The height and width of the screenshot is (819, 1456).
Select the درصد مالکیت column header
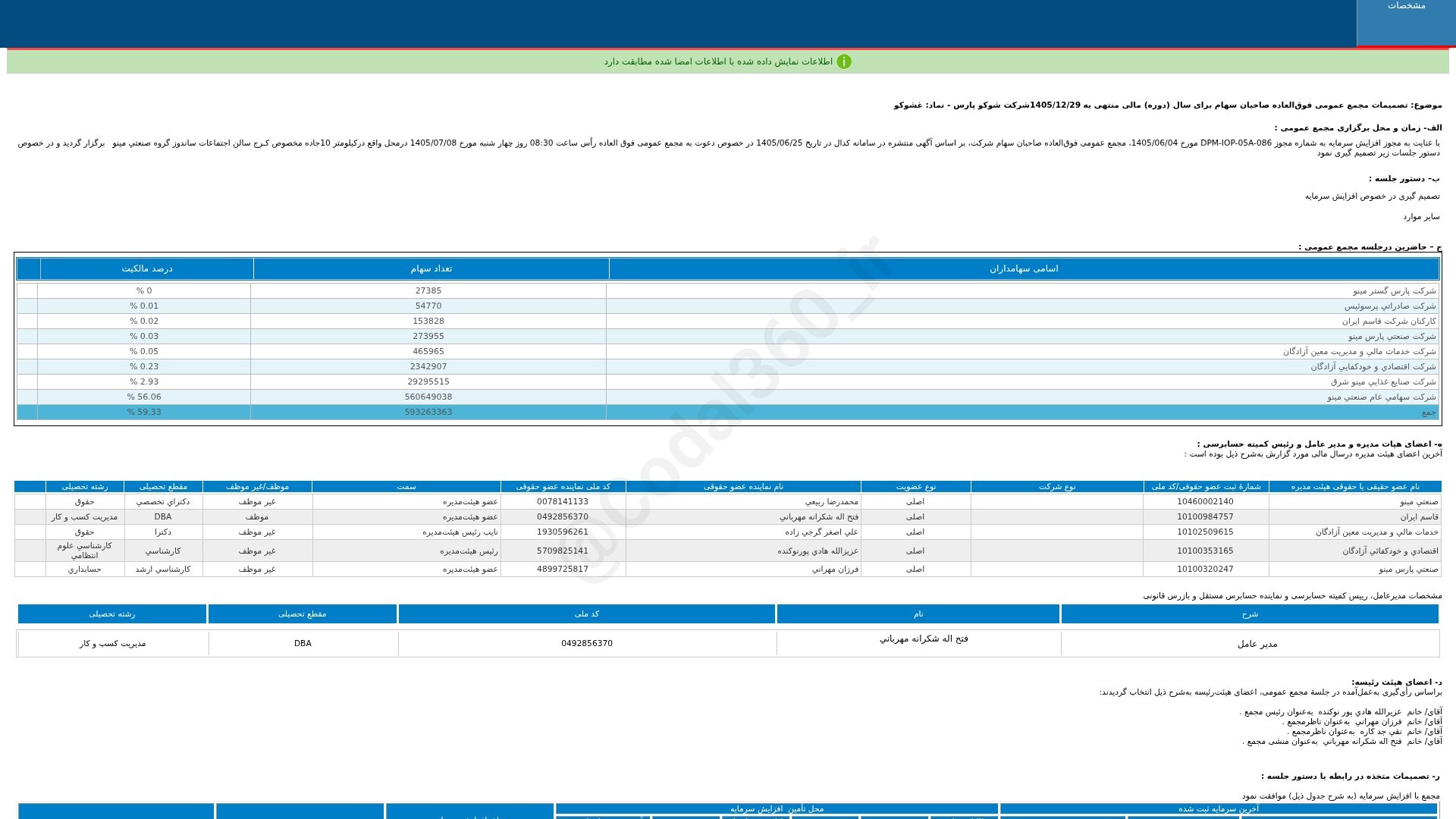147,268
